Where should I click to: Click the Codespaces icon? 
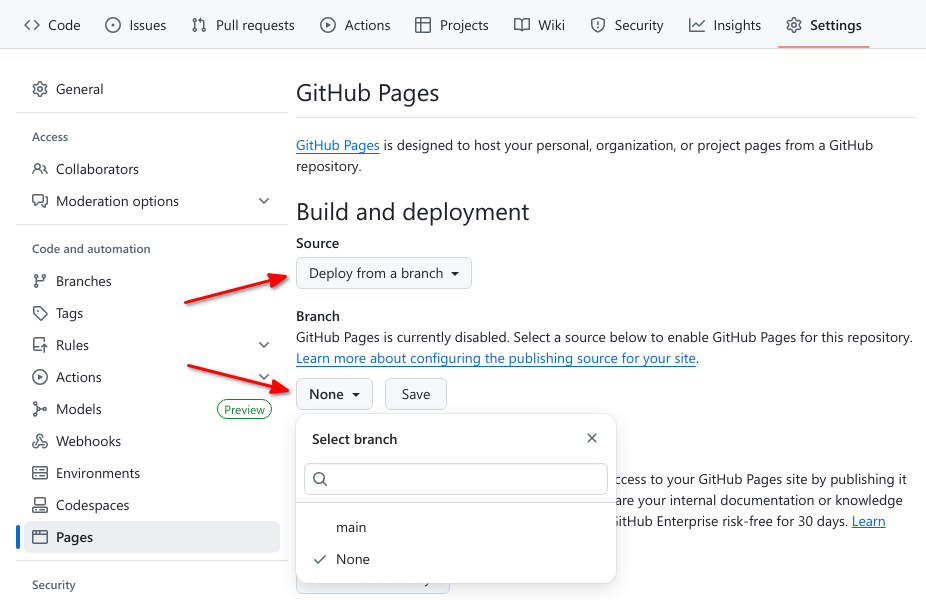(40, 505)
